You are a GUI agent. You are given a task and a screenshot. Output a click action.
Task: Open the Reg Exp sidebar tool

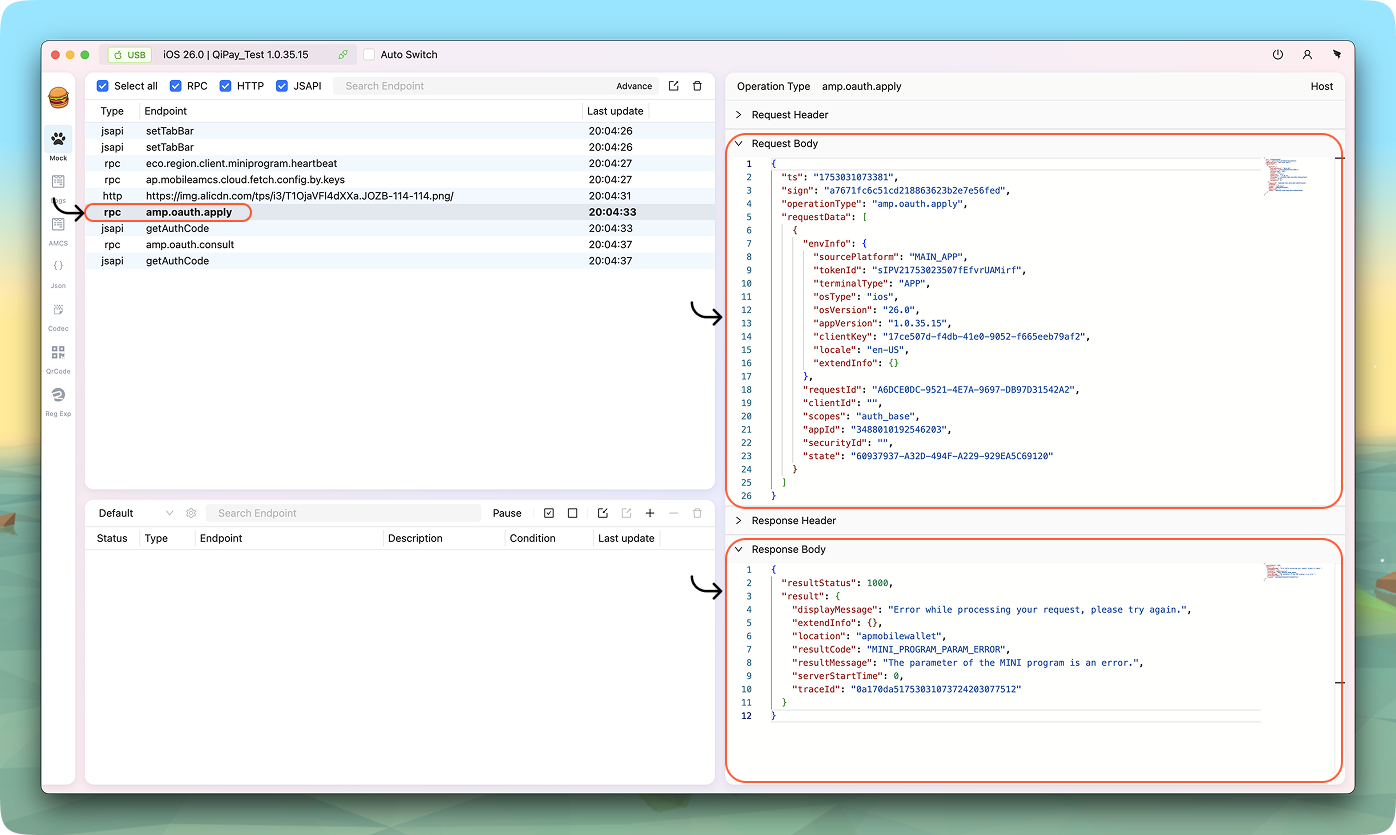(x=58, y=396)
